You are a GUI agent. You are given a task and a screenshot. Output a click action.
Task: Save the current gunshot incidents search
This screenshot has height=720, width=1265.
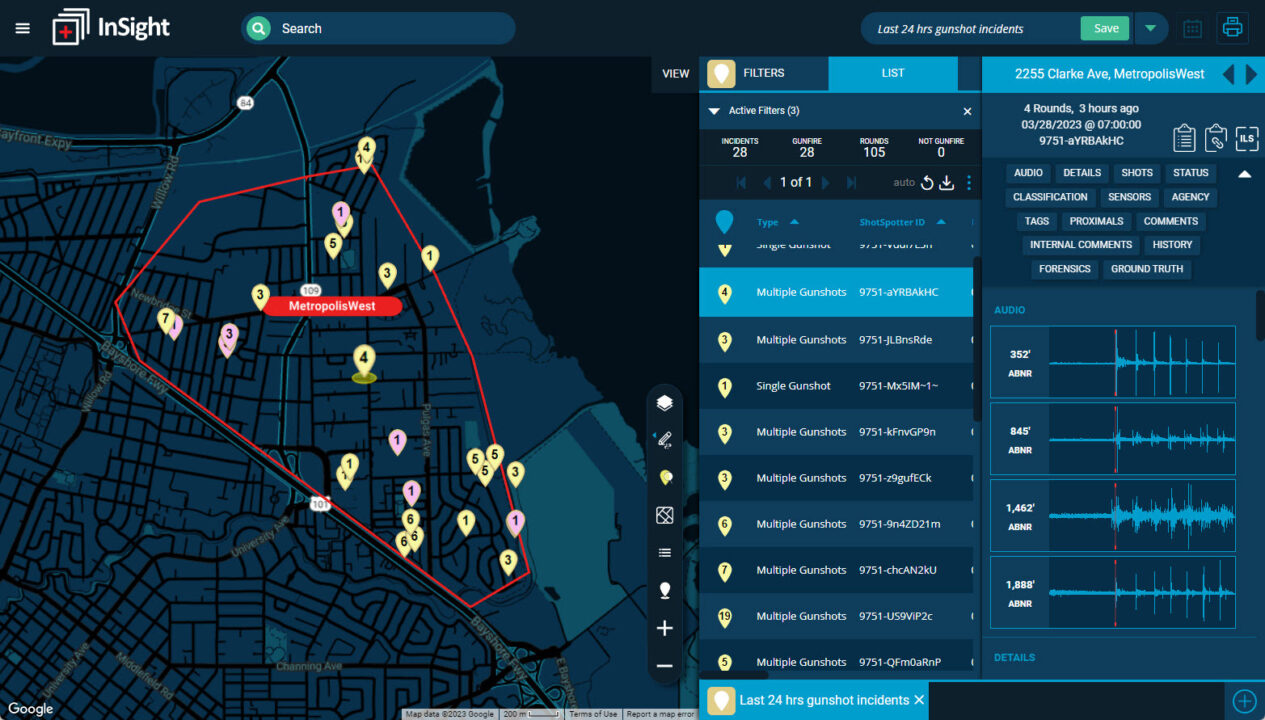pyautogui.click(x=1105, y=28)
